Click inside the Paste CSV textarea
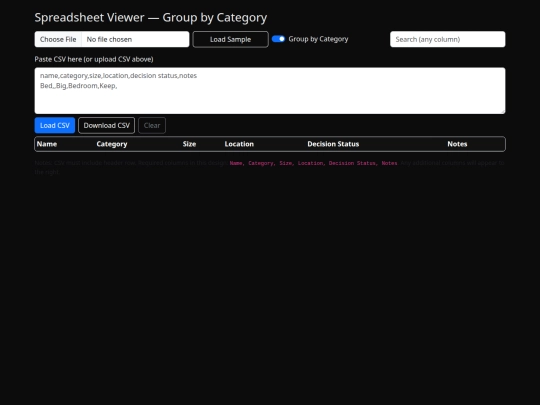 click(x=270, y=91)
